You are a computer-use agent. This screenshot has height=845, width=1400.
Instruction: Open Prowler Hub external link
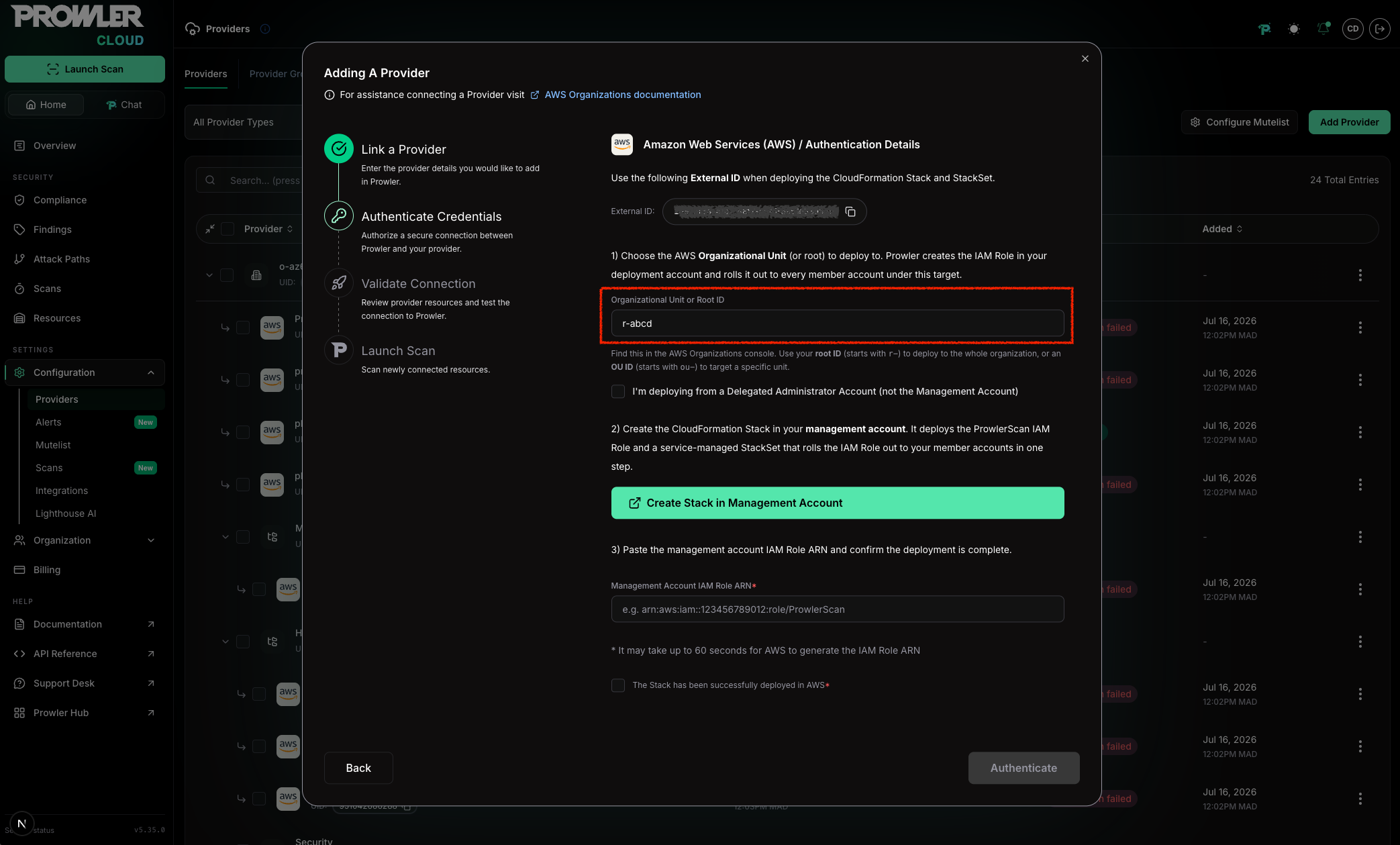(85, 713)
